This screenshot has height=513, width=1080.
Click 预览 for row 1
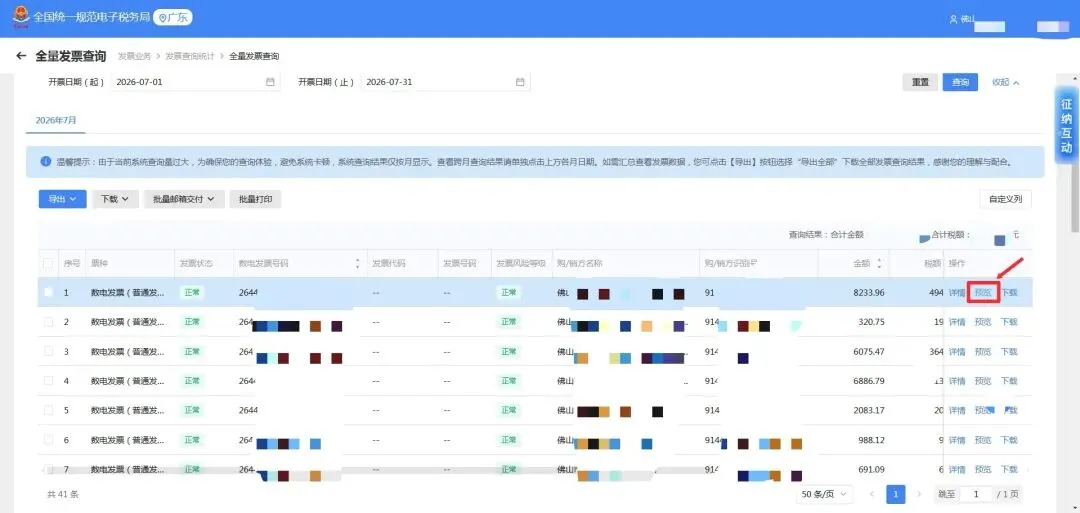click(983, 293)
